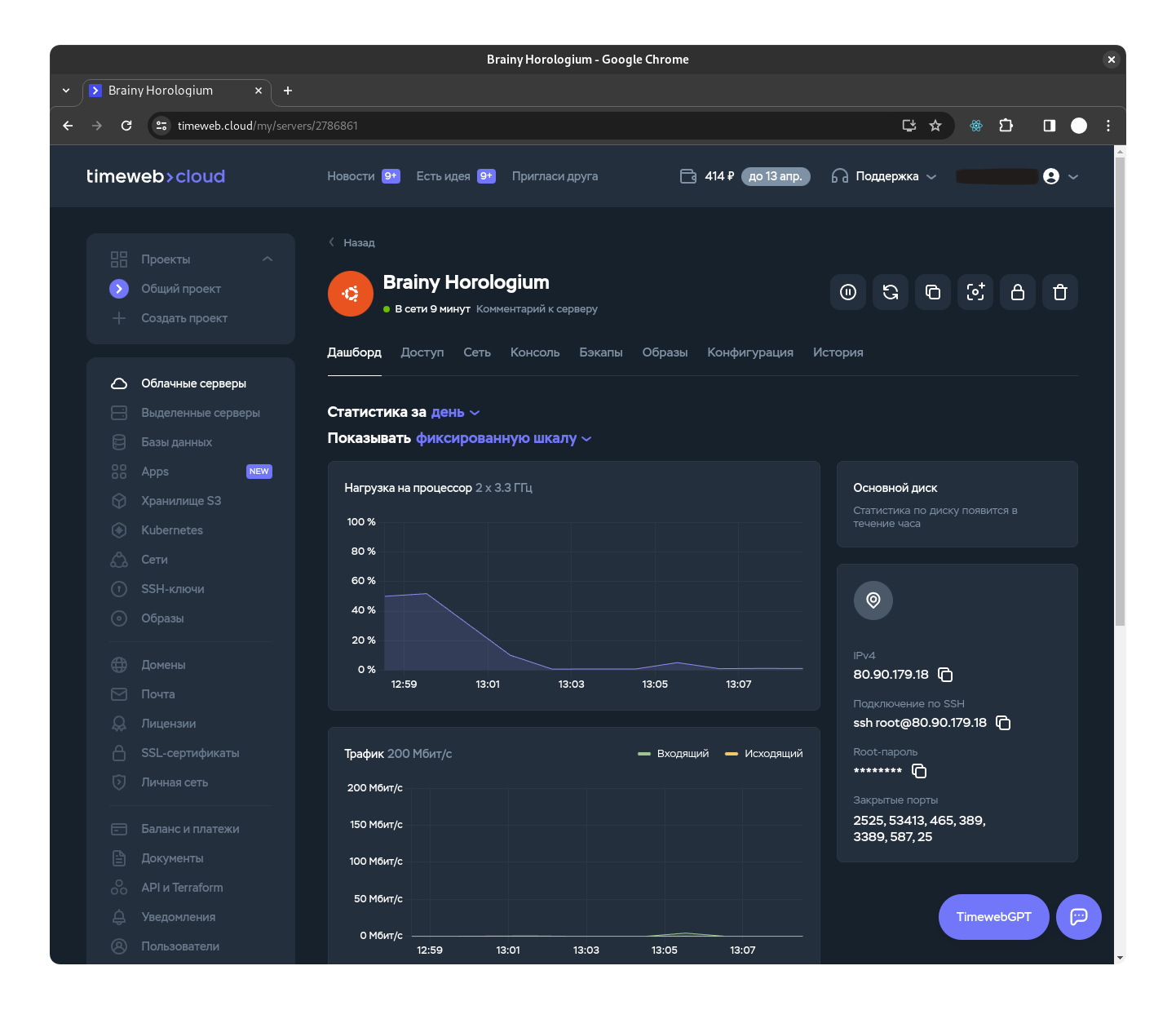Image resolution: width=1176 pixels, height=1019 pixels.
Task: Copy the SSH connection command
Action: pos(1003,723)
